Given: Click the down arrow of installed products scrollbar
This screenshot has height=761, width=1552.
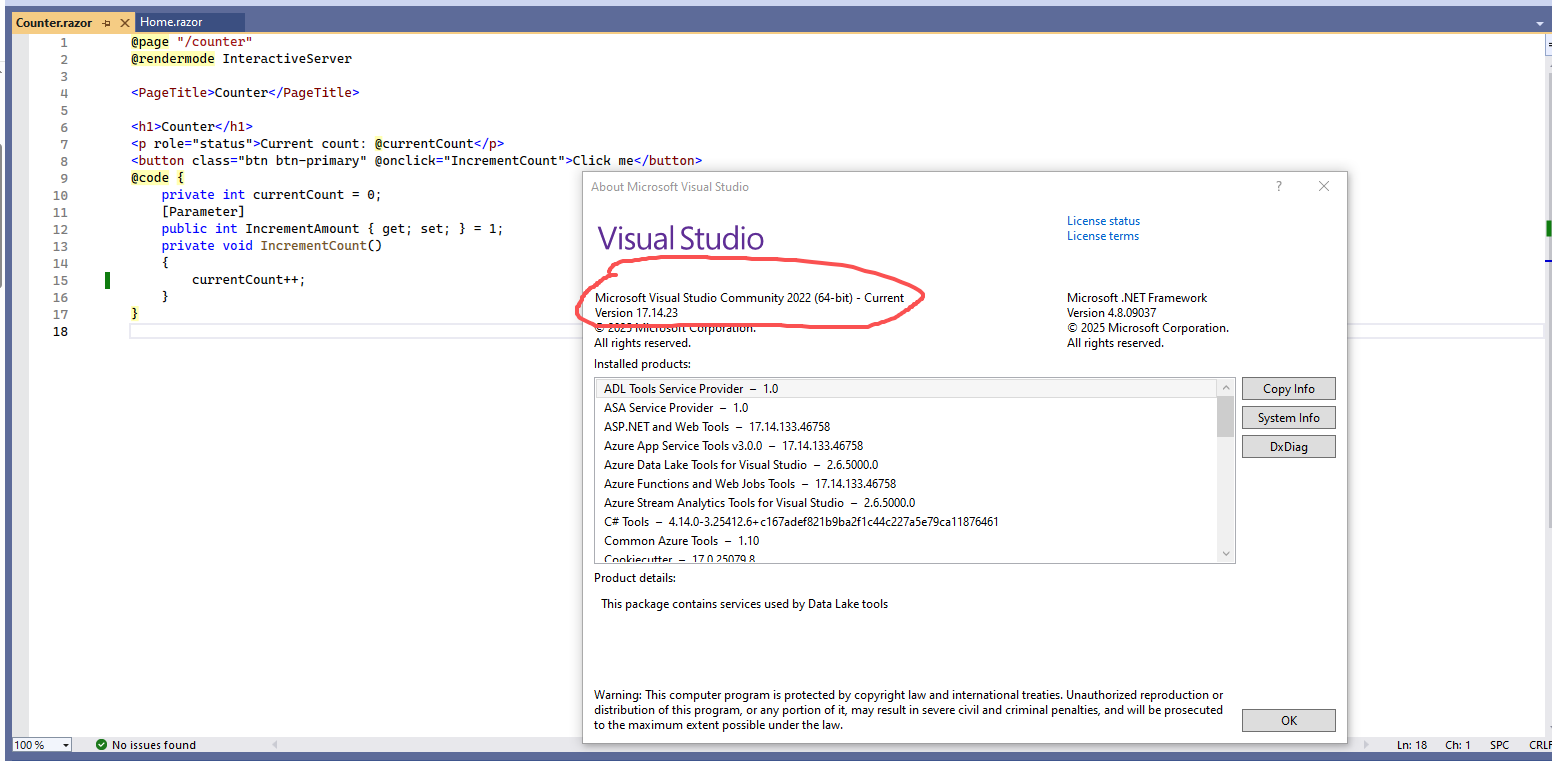Looking at the screenshot, I should pos(1226,554).
